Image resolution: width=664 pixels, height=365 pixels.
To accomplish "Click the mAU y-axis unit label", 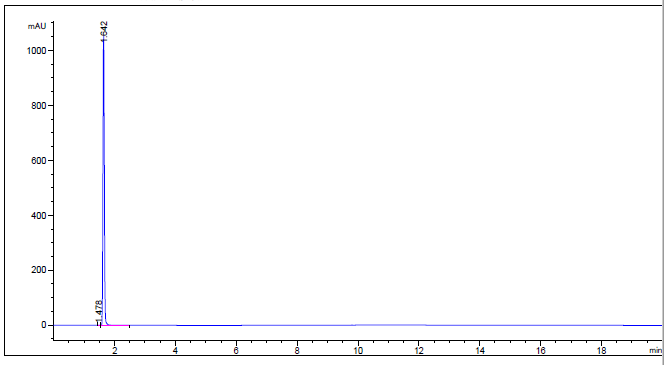I will point(37,26).
